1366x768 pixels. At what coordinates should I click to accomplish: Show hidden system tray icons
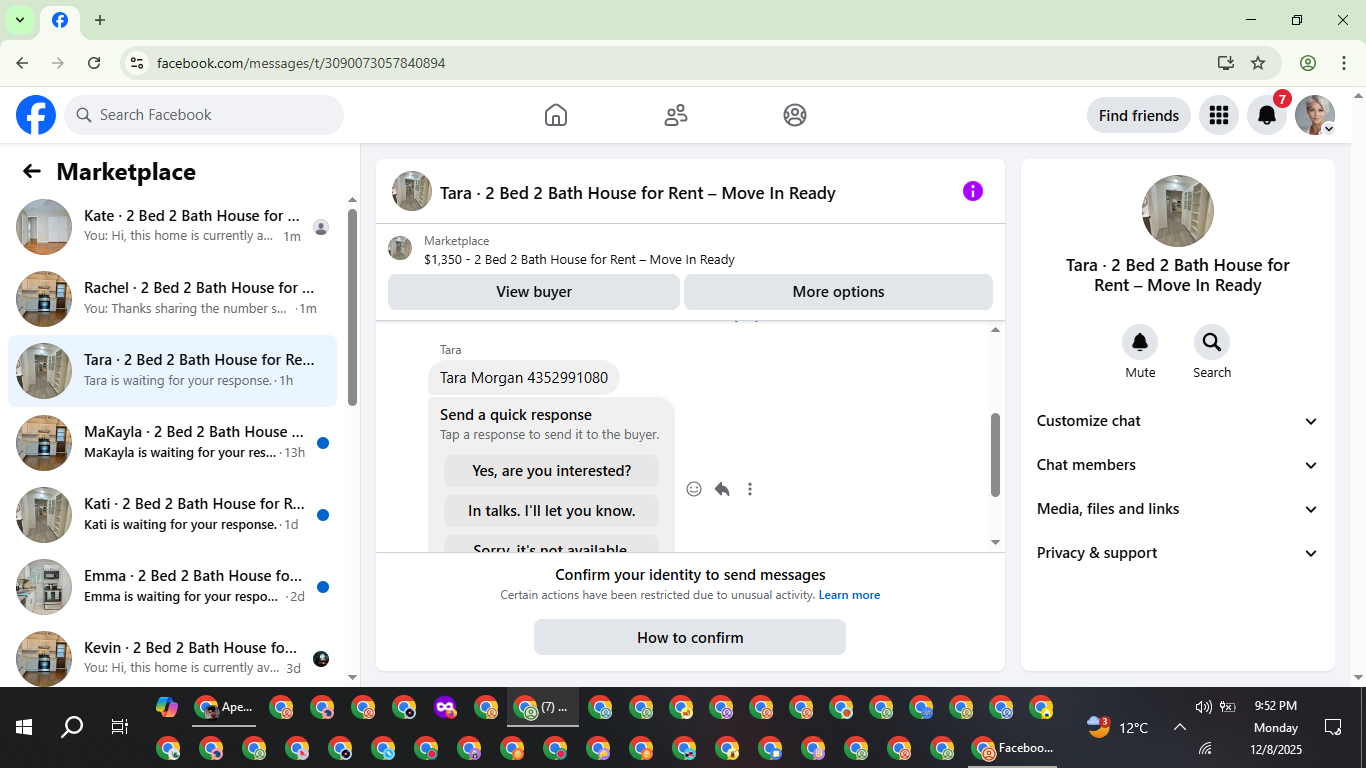pos(1180,727)
